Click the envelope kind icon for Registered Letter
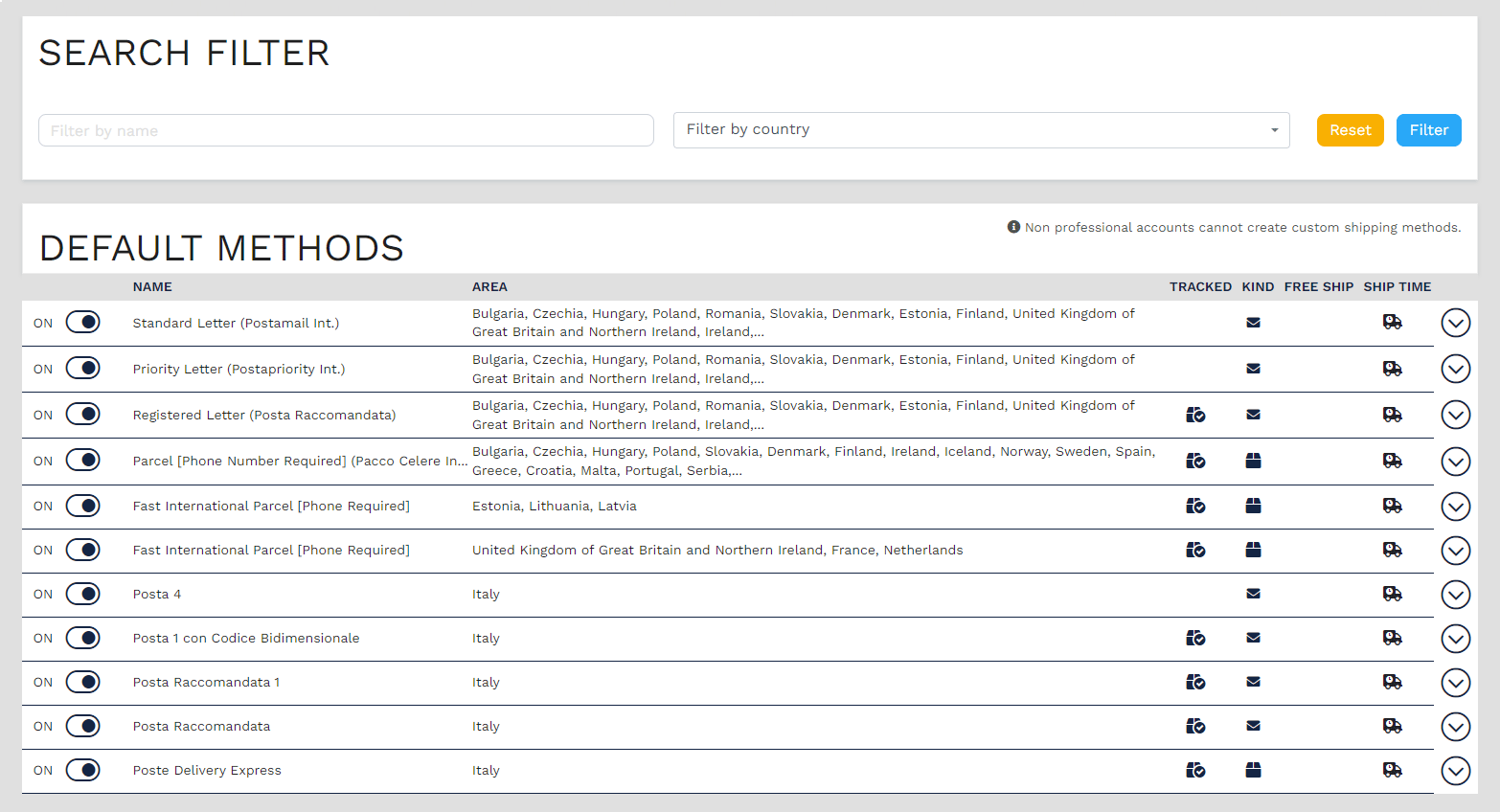 1253,415
